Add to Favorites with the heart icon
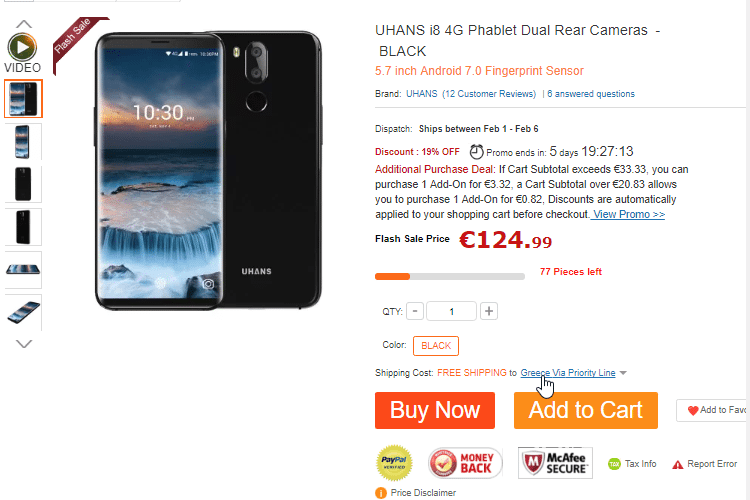Screen dimensions: 750x500 [x=693, y=411]
